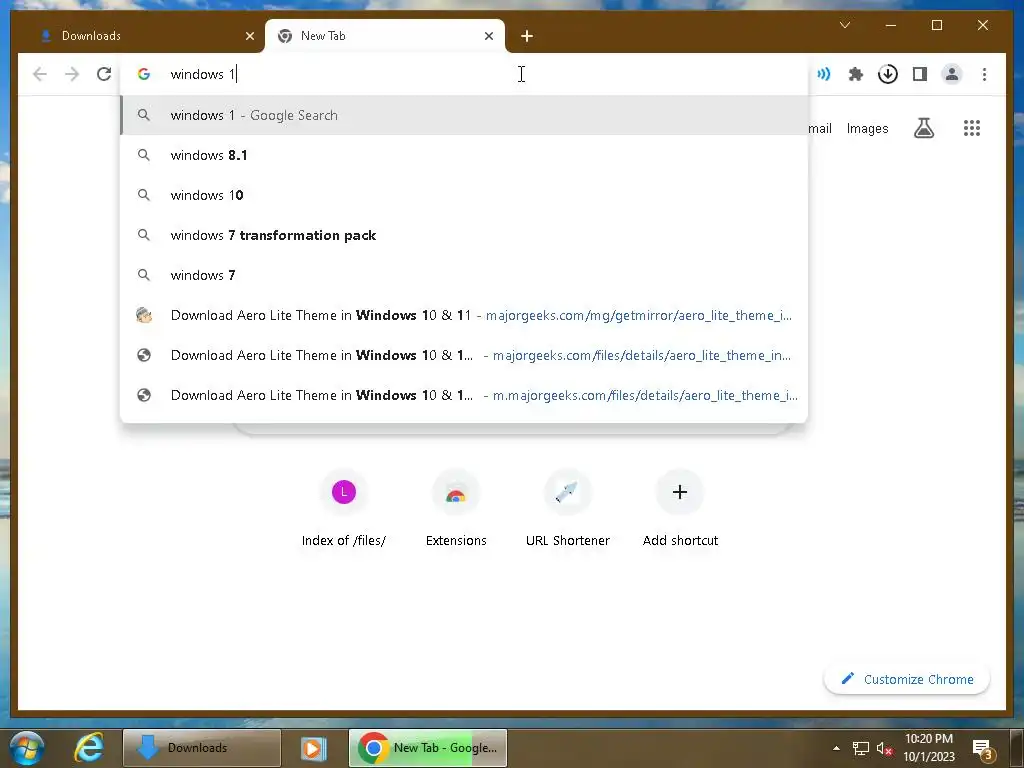Select the 'windows 1 - Google Search' suggestion
The width and height of the screenshot is (1024, 768).
click(x=464, y=115)
